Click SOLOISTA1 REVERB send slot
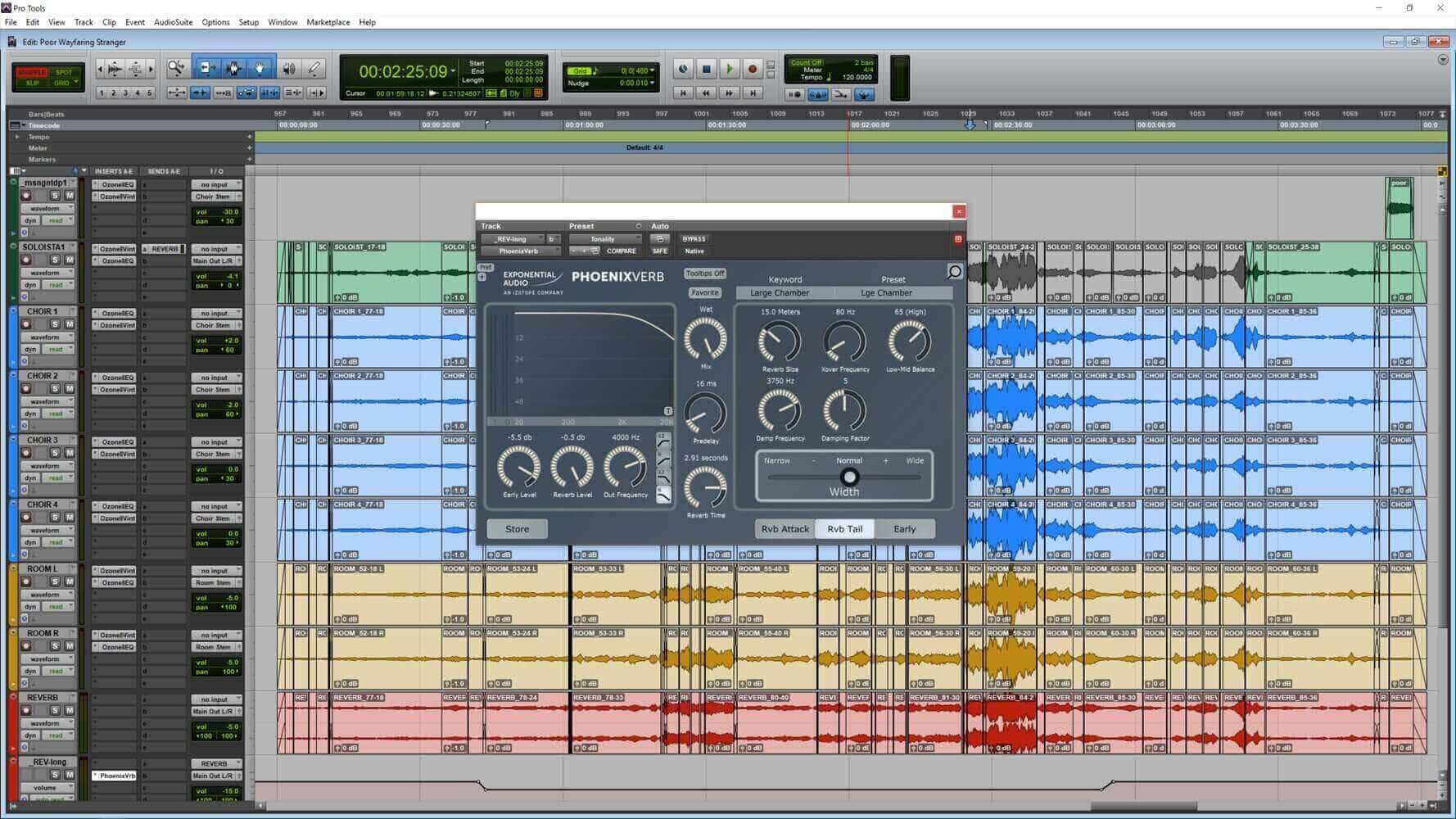 (x=165, y=249)
